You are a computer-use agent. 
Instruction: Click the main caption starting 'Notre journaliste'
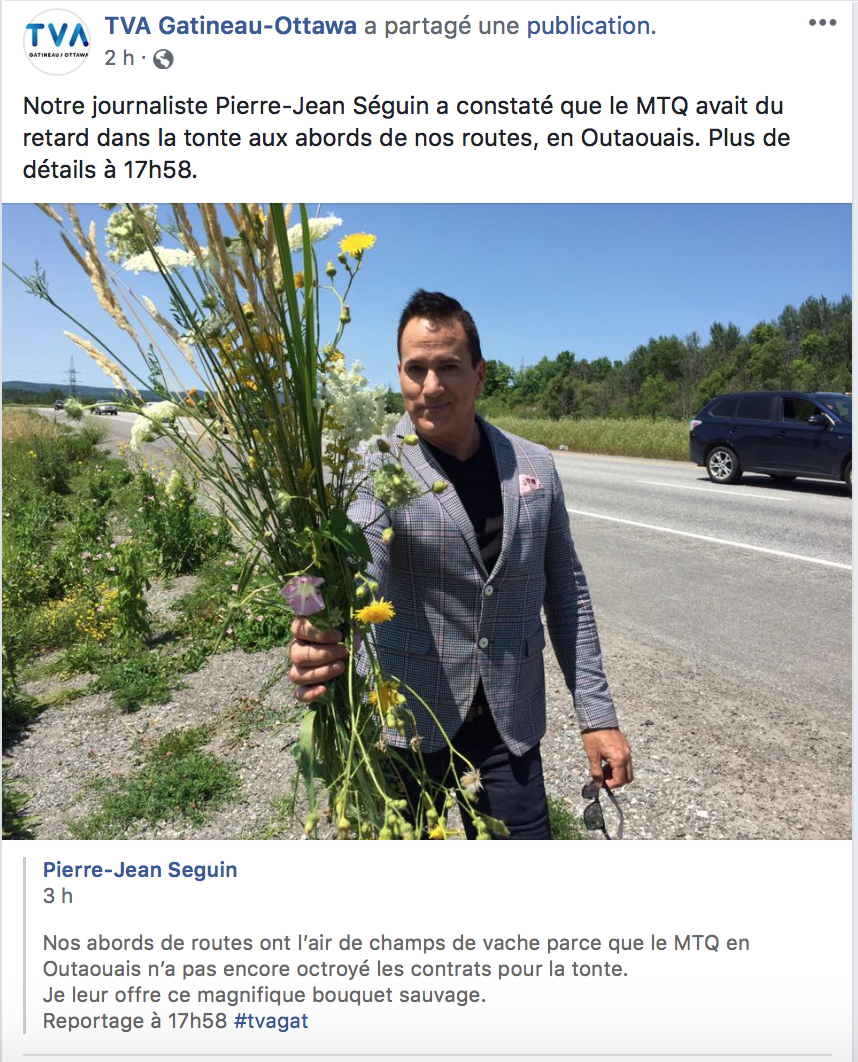[x=406, y=137]
